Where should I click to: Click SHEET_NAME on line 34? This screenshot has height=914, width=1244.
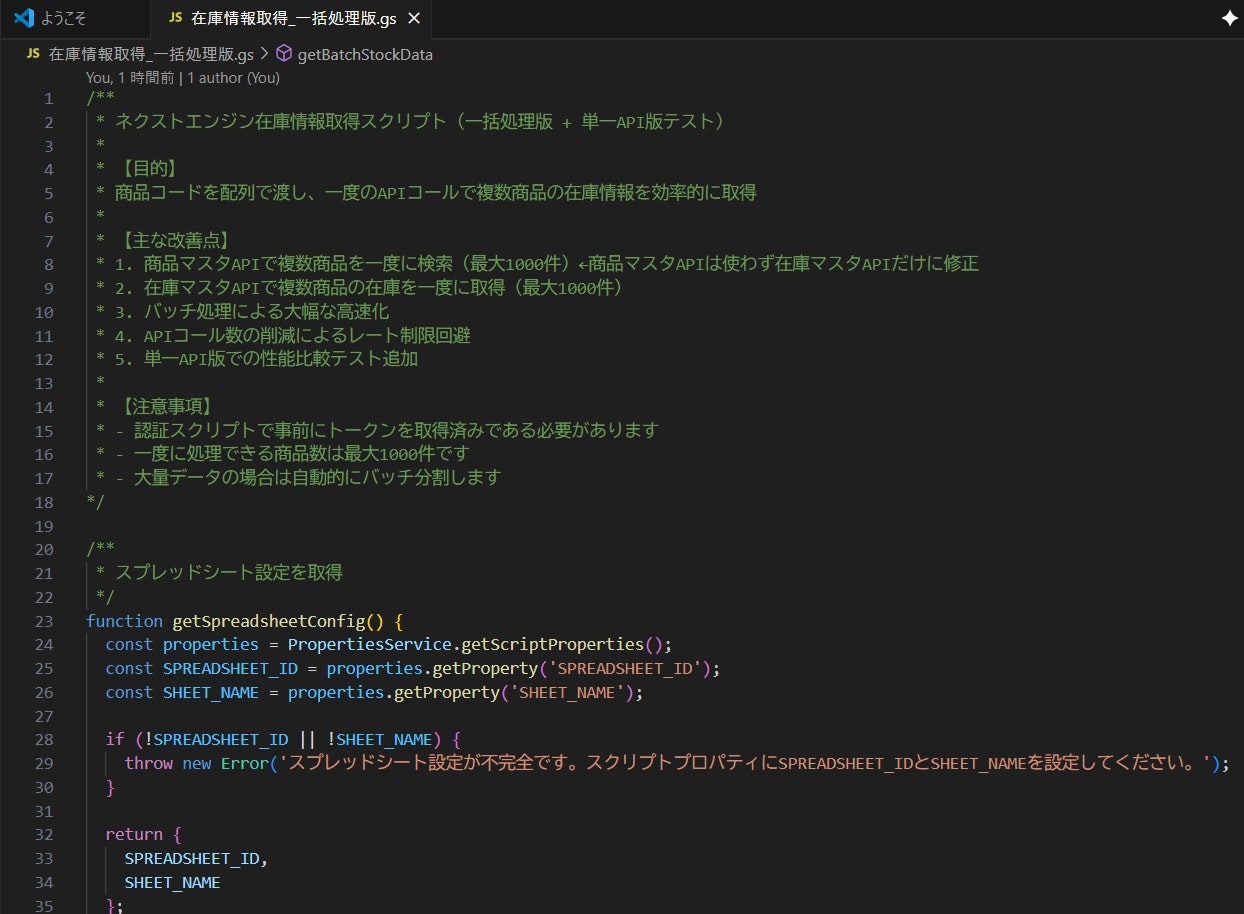click(x=172, y=882)
